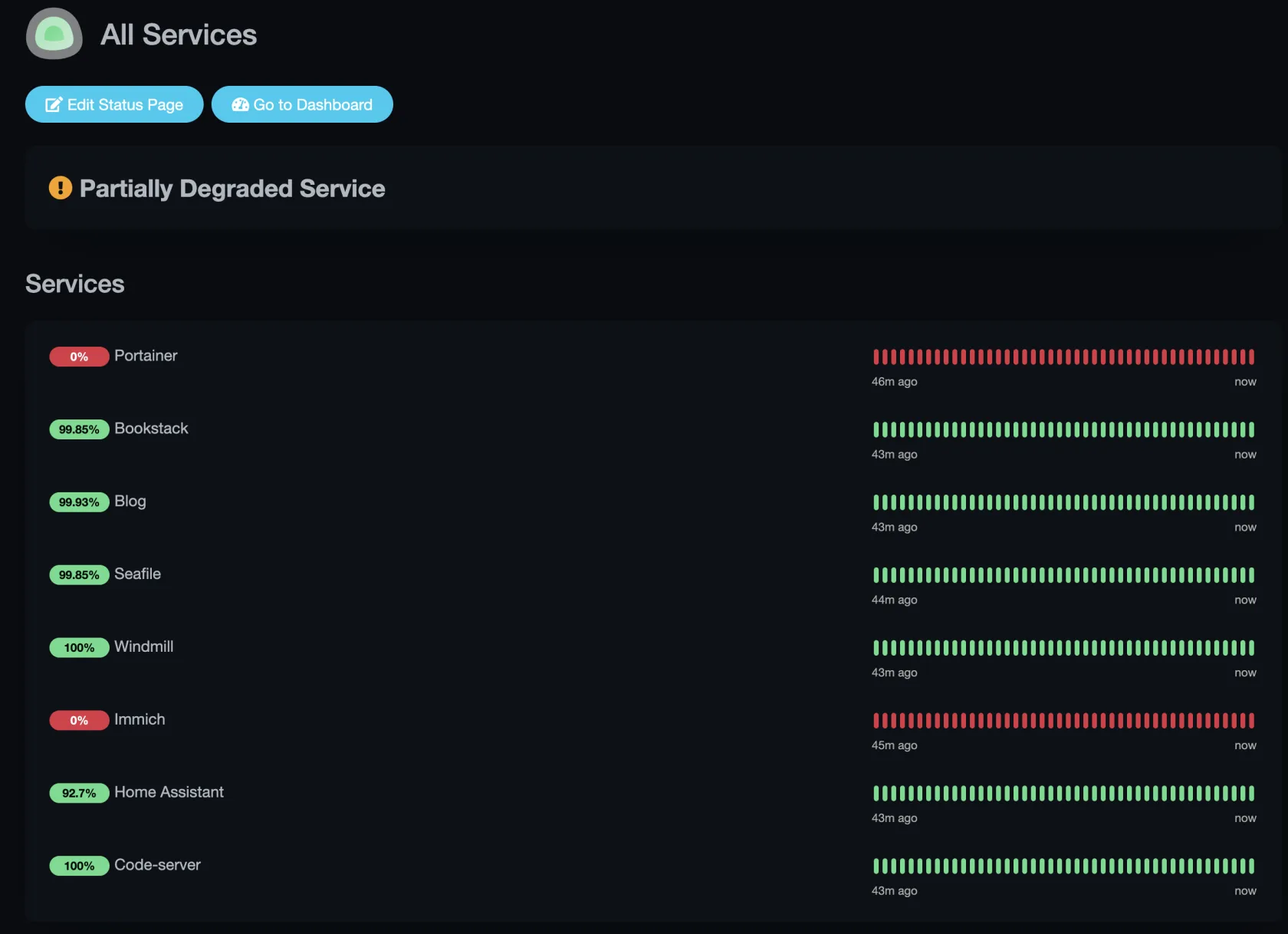
Task: Click the 'now' label in Immich's row
Action: click(1245, 745)
